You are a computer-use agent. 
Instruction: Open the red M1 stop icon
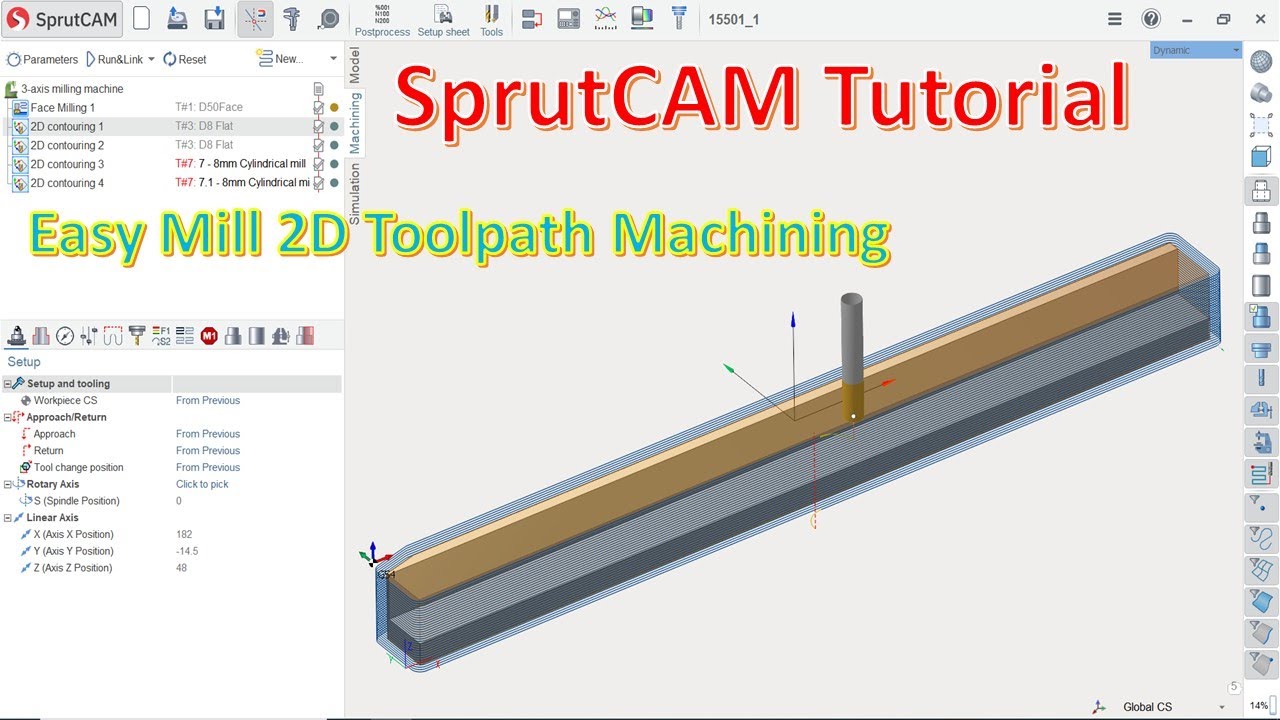209,335
